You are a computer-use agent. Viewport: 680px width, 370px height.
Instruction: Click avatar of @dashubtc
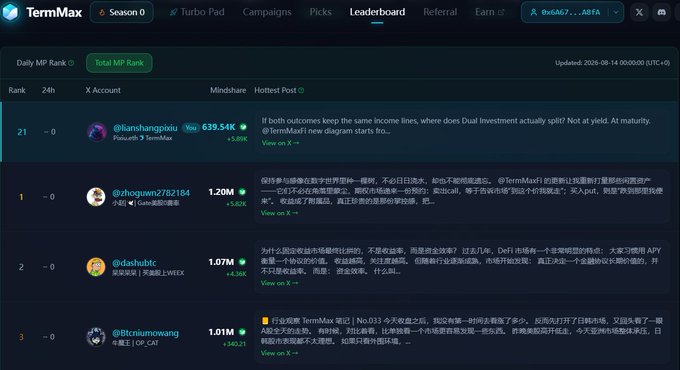click(x=96, y=267)
